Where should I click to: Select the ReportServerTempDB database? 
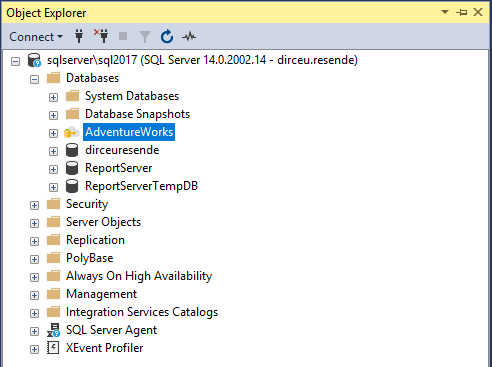coord(141,186)
